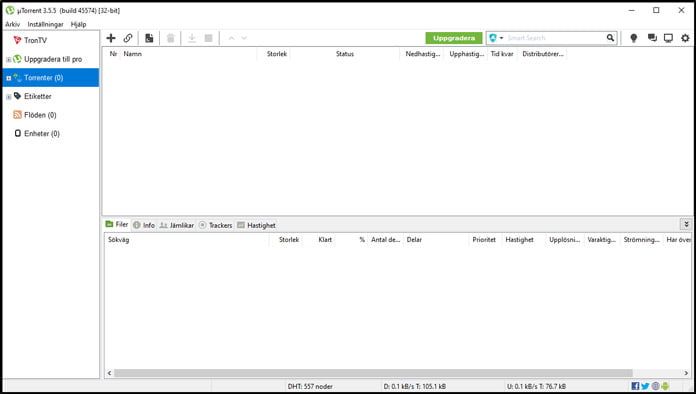
Task: Open the remote monitor icon in toolbar
Action: coord(668,38)
